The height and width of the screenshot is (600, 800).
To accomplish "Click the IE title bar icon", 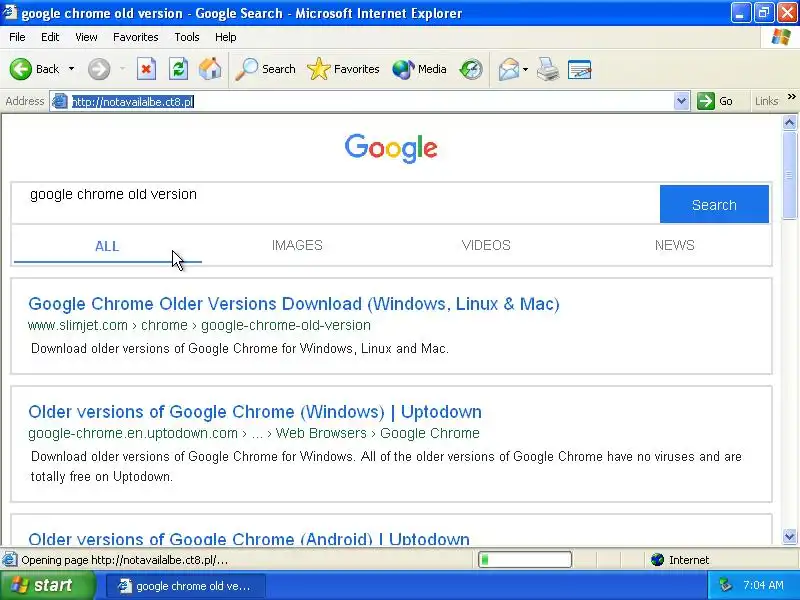I will (10, 12).
